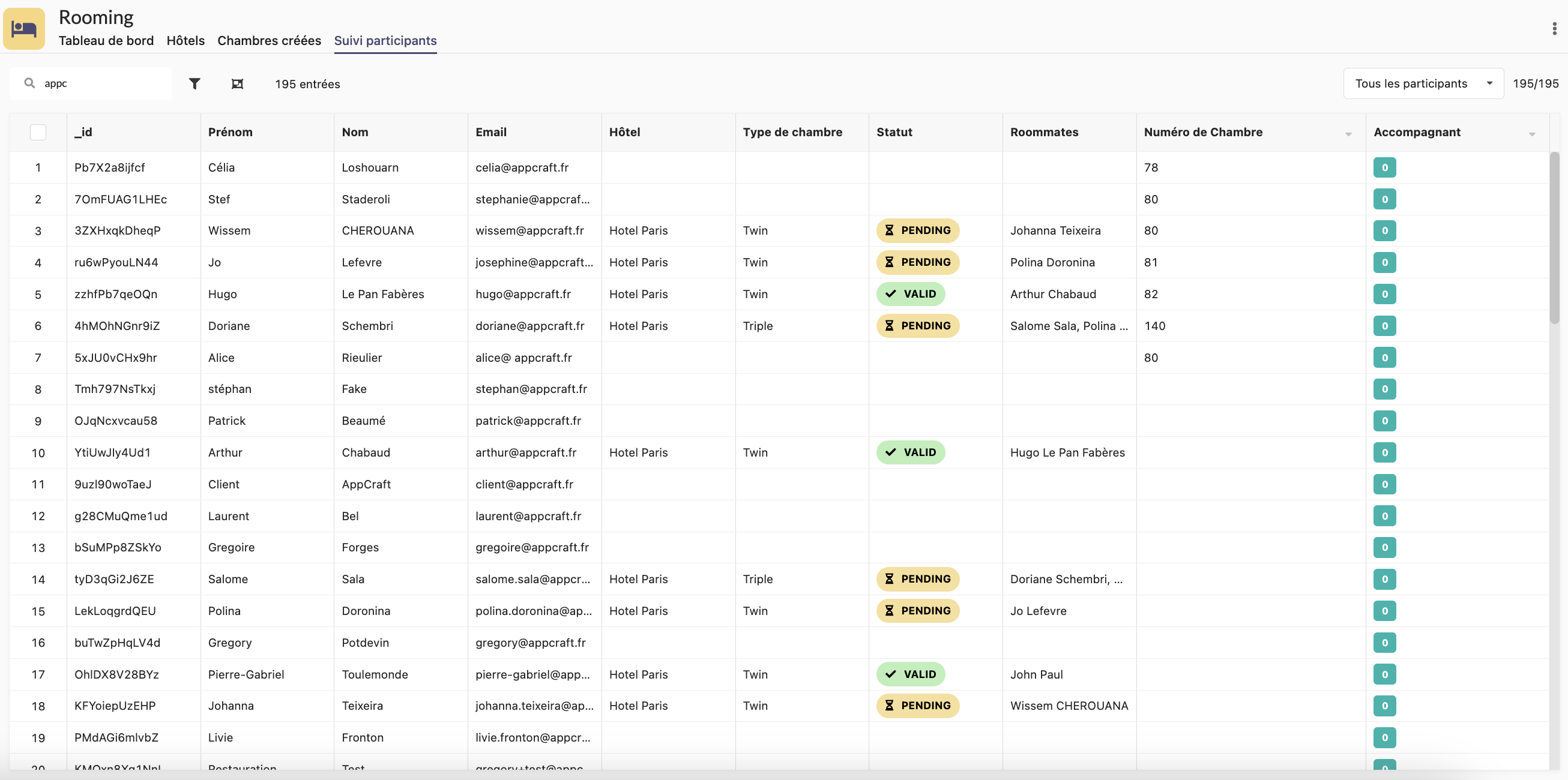The width and height of the screenshot is (1568, 780).
Task: Go to the Hôtels tab
Action: point(185,41)
